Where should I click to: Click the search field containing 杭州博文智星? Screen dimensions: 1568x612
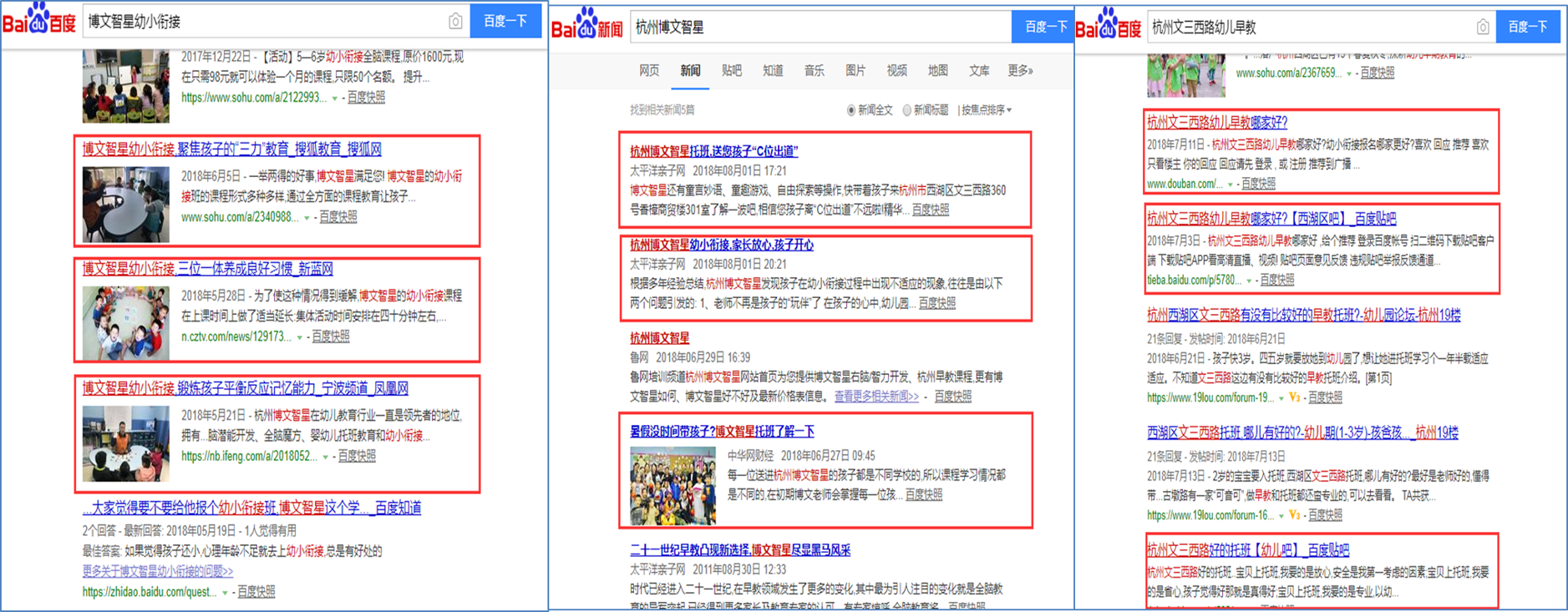[x=821, y=28]
